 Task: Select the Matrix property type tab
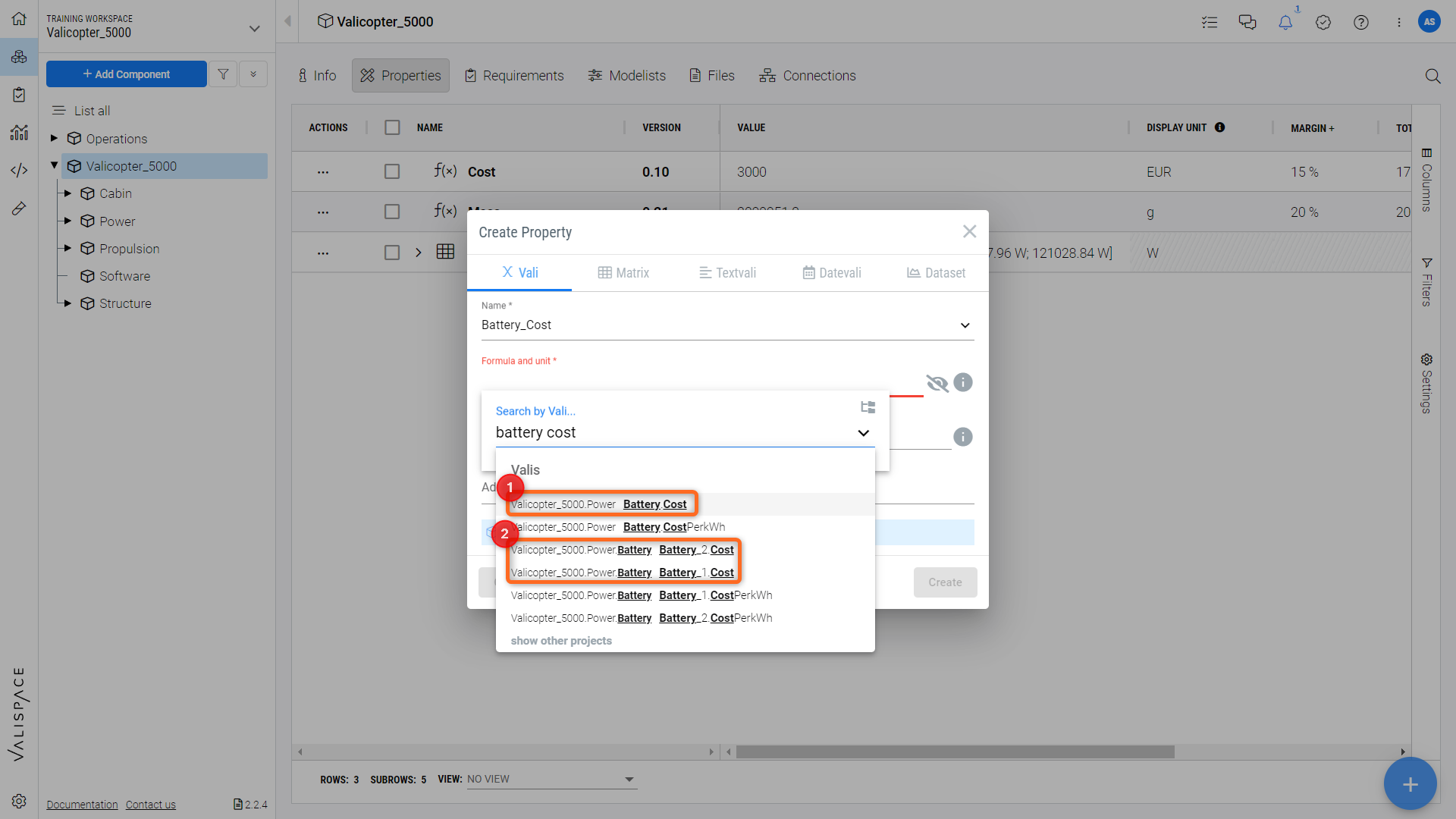coord(623,273)
